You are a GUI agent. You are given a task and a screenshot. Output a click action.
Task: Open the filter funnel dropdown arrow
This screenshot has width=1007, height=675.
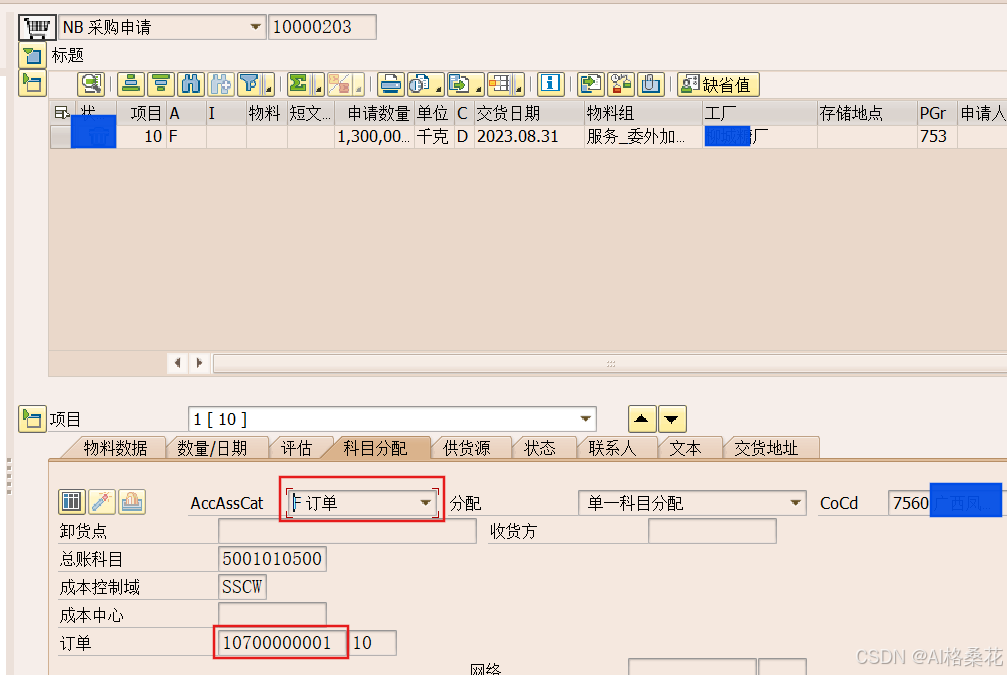(x=269, y=85)
